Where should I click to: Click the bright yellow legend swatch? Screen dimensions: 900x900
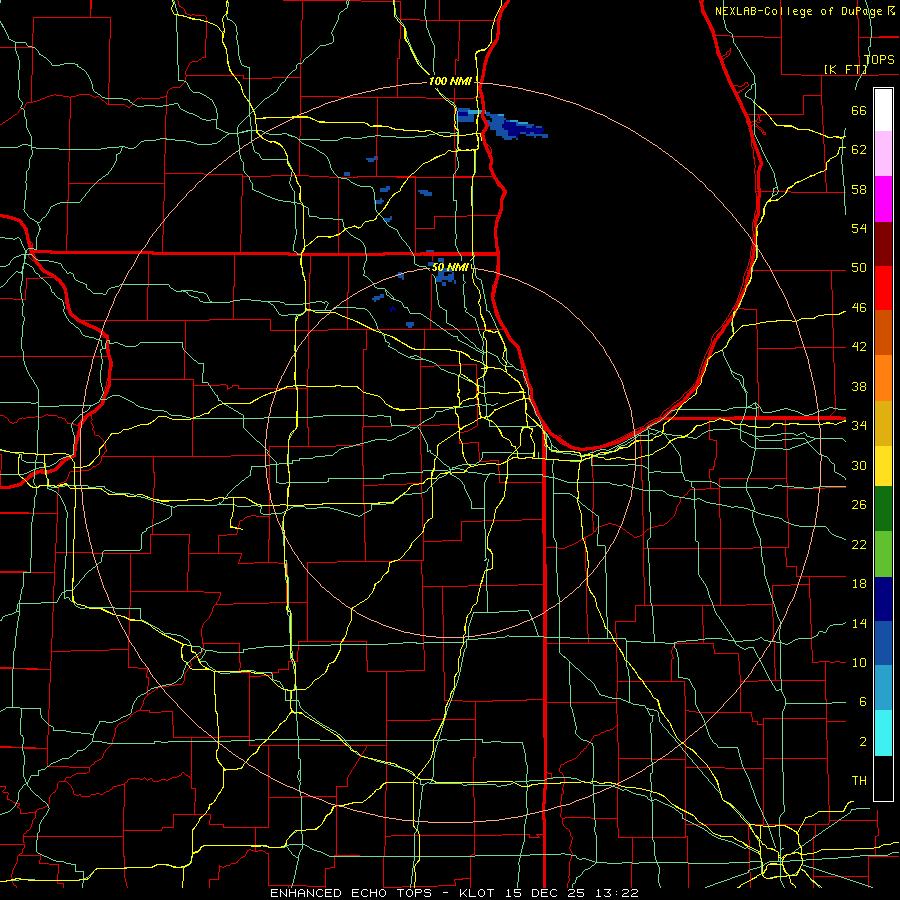(883, 465)
